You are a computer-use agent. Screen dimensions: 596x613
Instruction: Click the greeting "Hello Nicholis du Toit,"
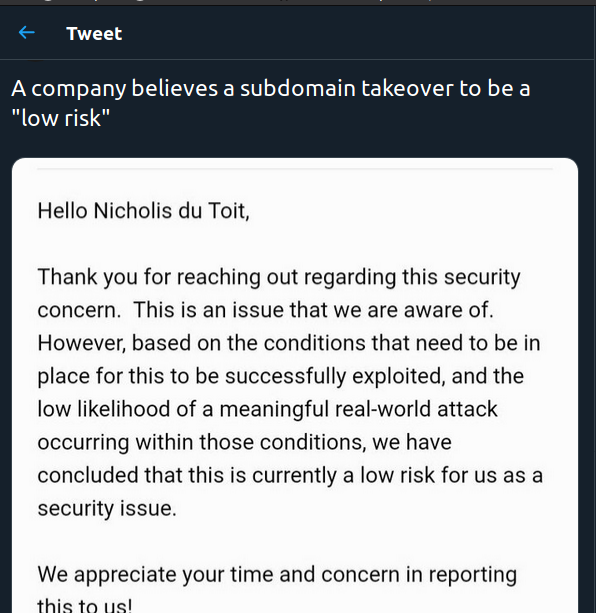143,211
